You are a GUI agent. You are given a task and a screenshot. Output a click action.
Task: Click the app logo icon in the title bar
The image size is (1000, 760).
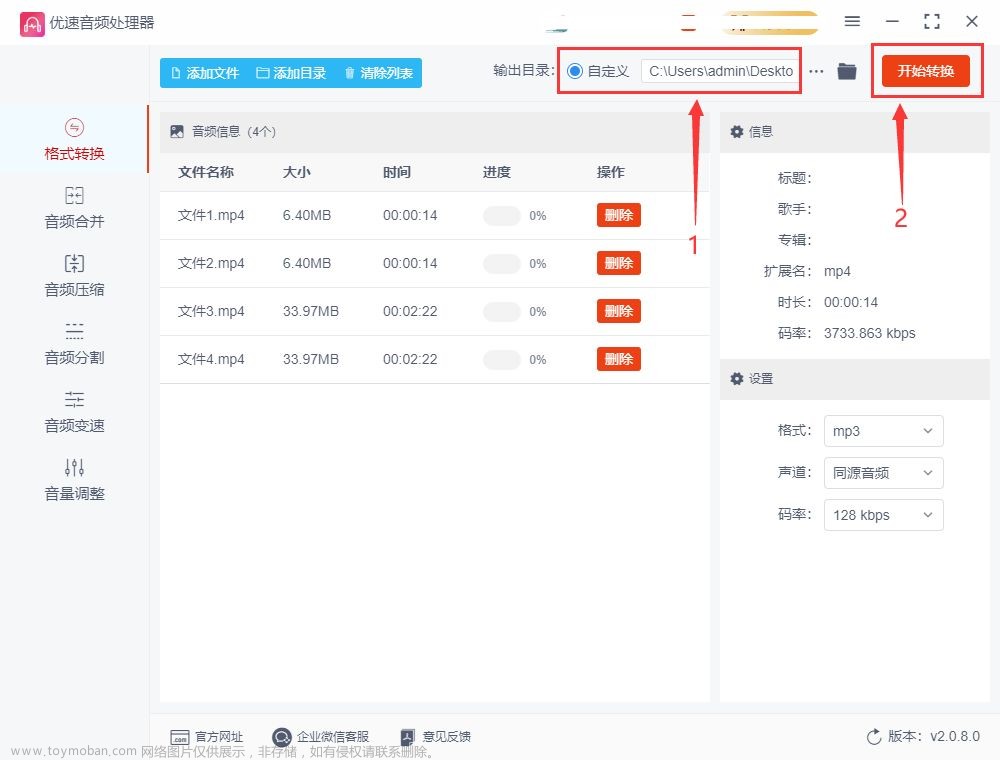pyautogui.click(x=32, y=24)
